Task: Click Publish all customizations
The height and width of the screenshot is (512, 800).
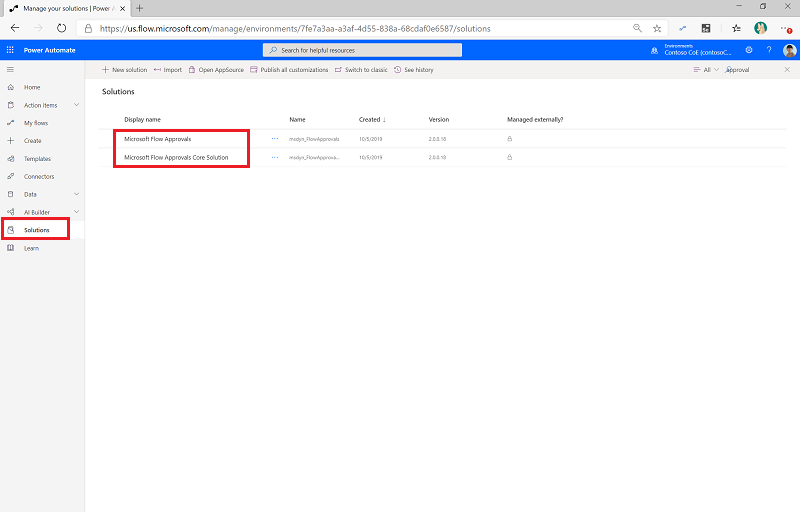Action: [289, 70]
